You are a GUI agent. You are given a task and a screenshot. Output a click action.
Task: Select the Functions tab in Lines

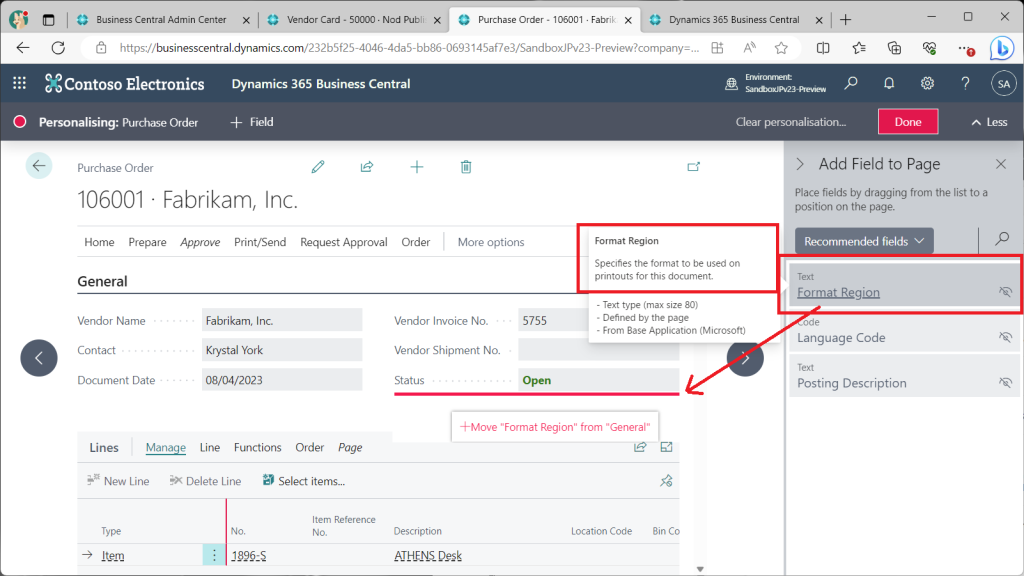pyautogui.click(x=257, y=447)
